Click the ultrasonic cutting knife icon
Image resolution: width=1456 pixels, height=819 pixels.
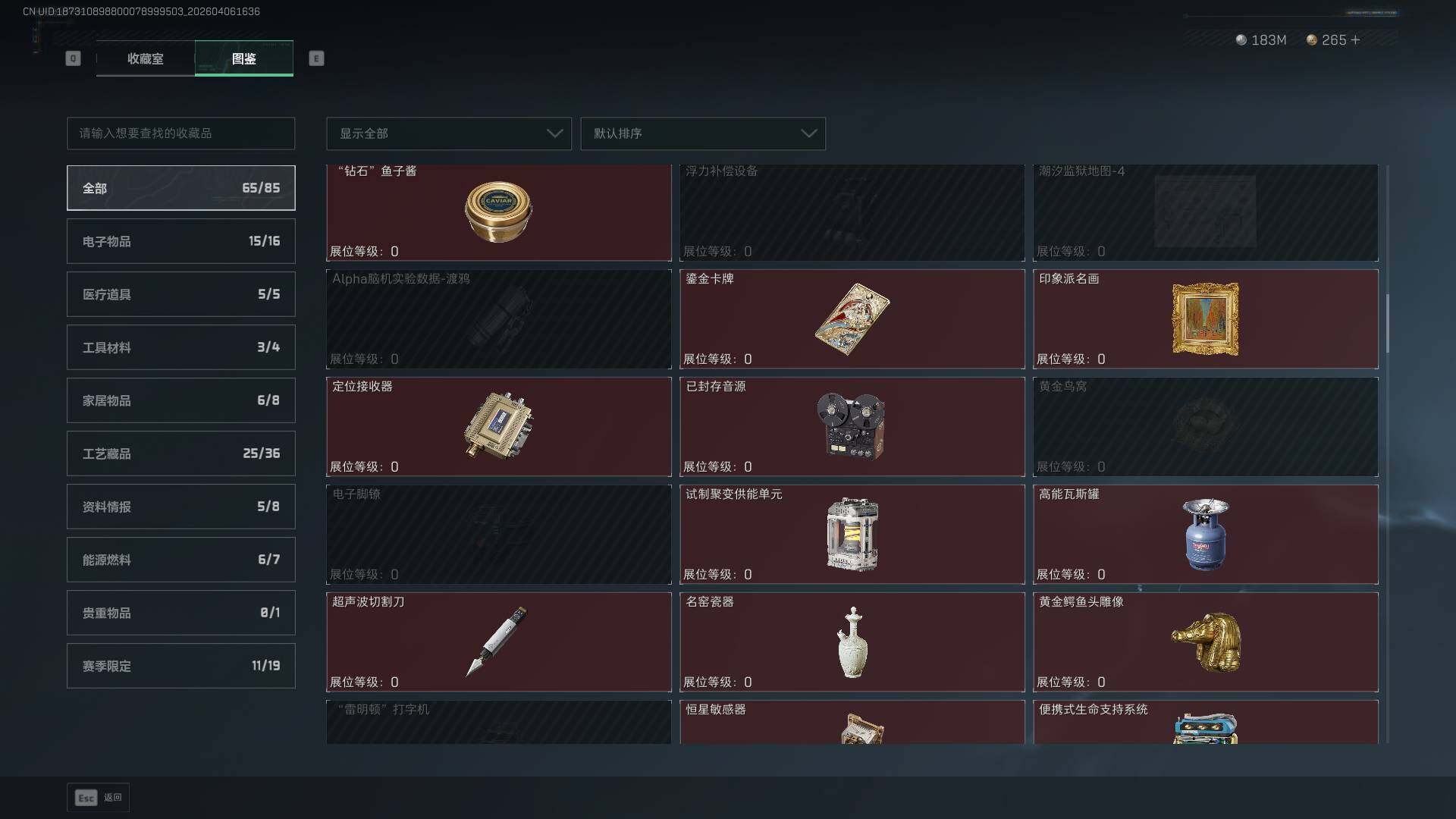(x=496, y=642)
